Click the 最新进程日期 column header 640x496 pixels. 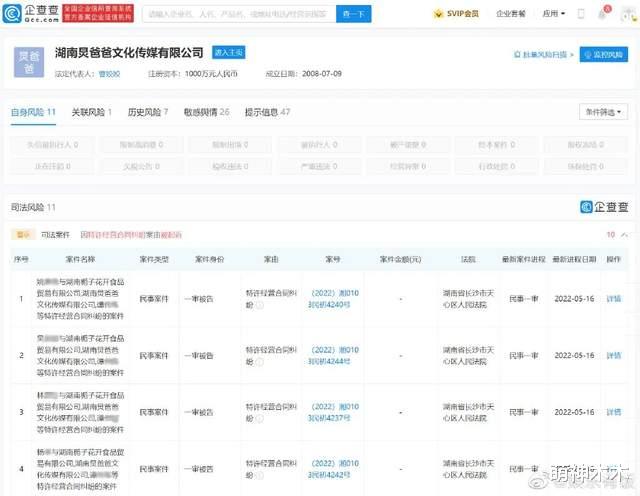coord(574,259)
